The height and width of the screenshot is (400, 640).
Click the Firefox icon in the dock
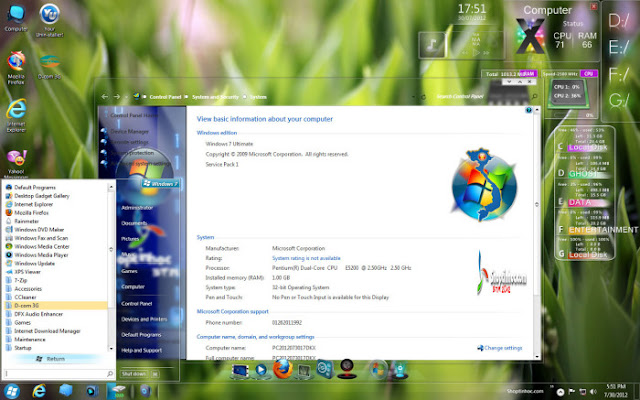click(282, 369)
